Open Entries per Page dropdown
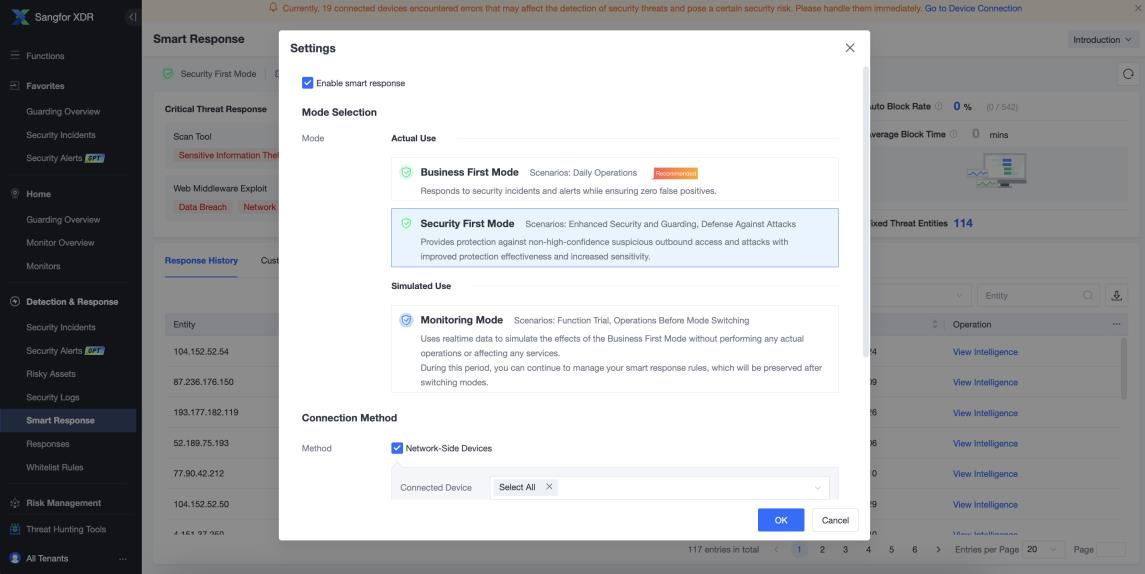This screenshot has height=574, width=1145. point(1042,549)
